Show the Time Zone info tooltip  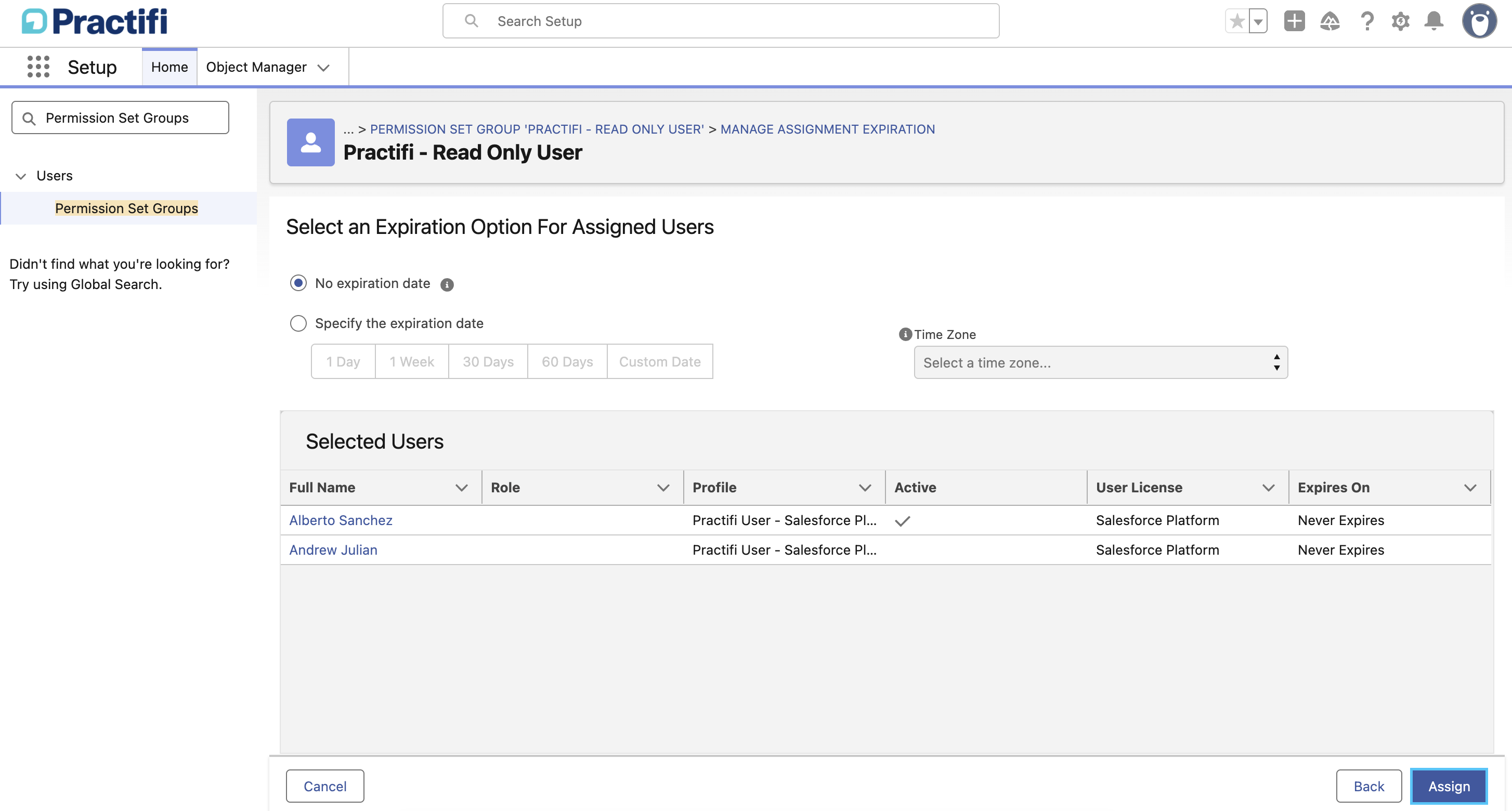[x=905, y=334]
